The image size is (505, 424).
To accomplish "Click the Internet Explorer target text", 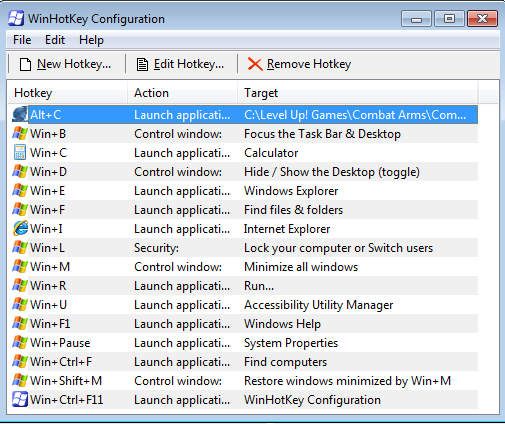I will coord(287,229).
